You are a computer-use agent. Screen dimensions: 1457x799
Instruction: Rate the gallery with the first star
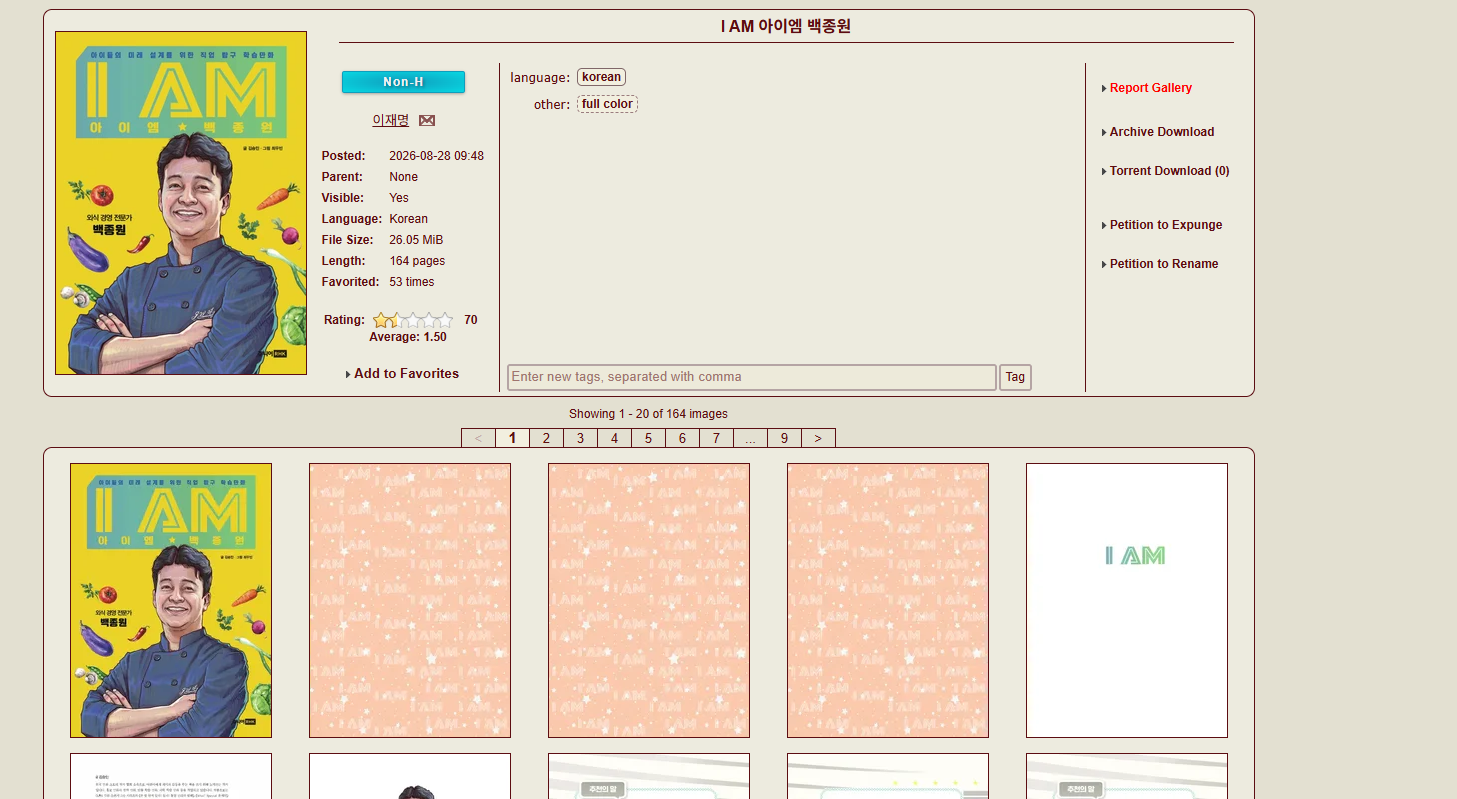tap(381, 320)
